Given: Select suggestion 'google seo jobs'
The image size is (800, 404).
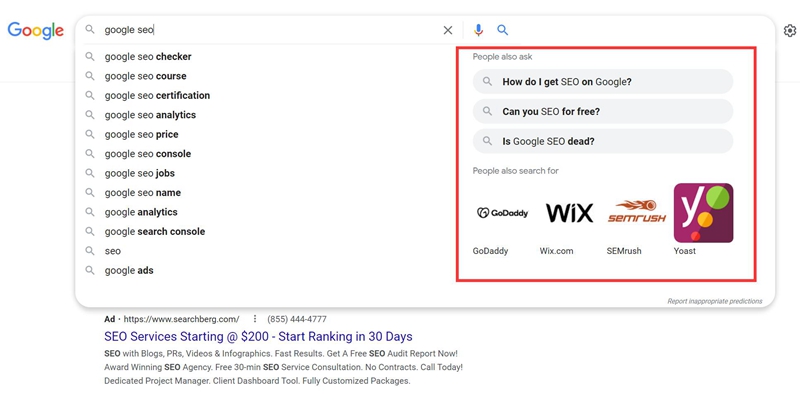Looking at the screenshot, I should click(140, 173).
